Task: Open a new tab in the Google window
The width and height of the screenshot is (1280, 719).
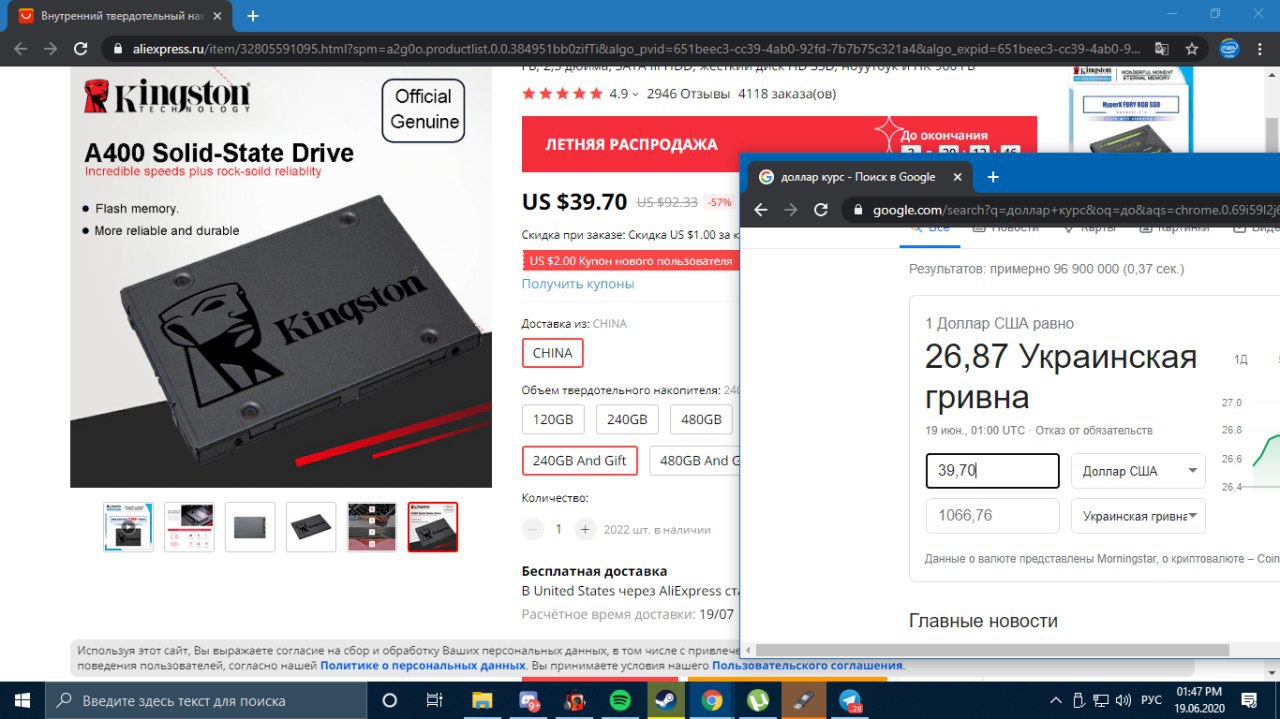Action: 993,177
